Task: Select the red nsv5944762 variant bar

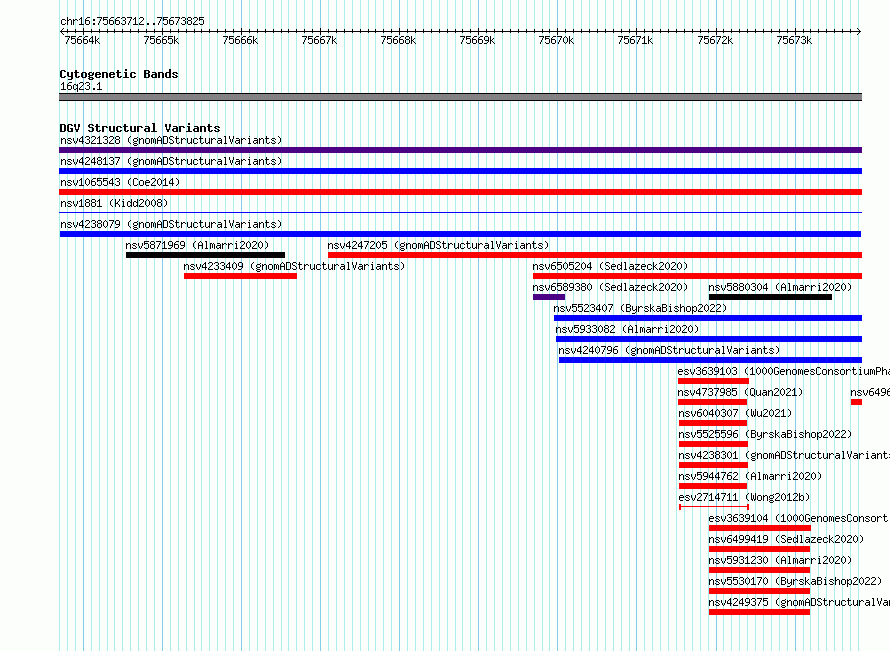Action: (713, 486)
